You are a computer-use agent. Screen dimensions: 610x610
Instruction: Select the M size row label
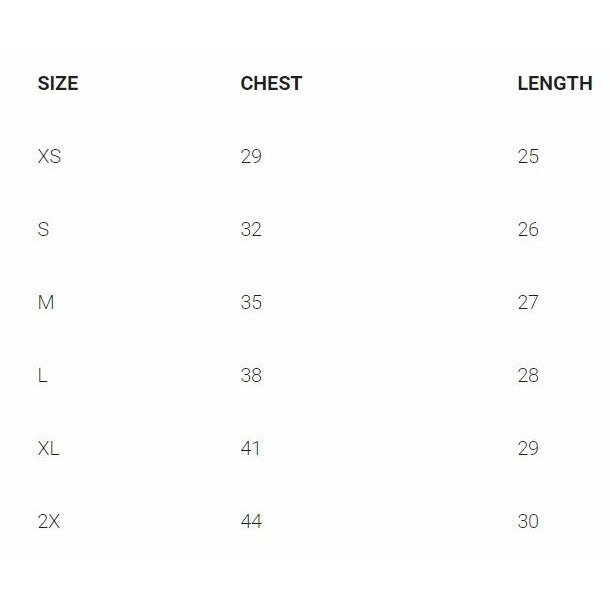point(45,303)
